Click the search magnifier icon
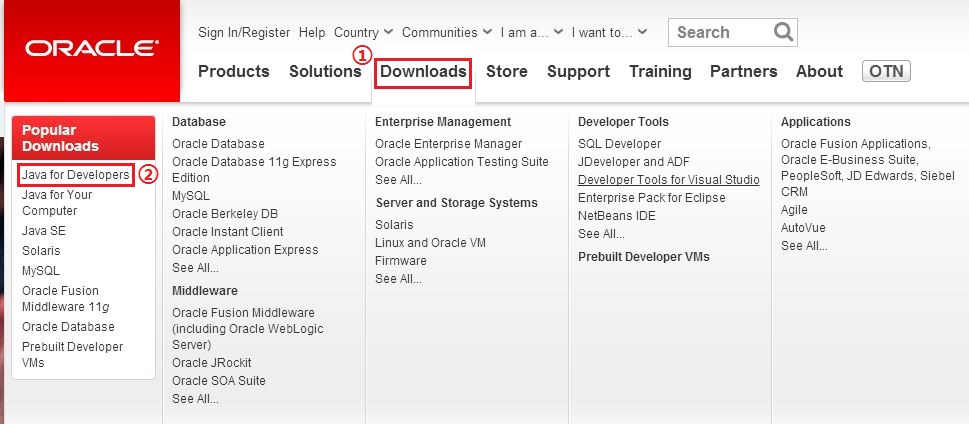The image size is (969, 424). (x=783, y=32)
